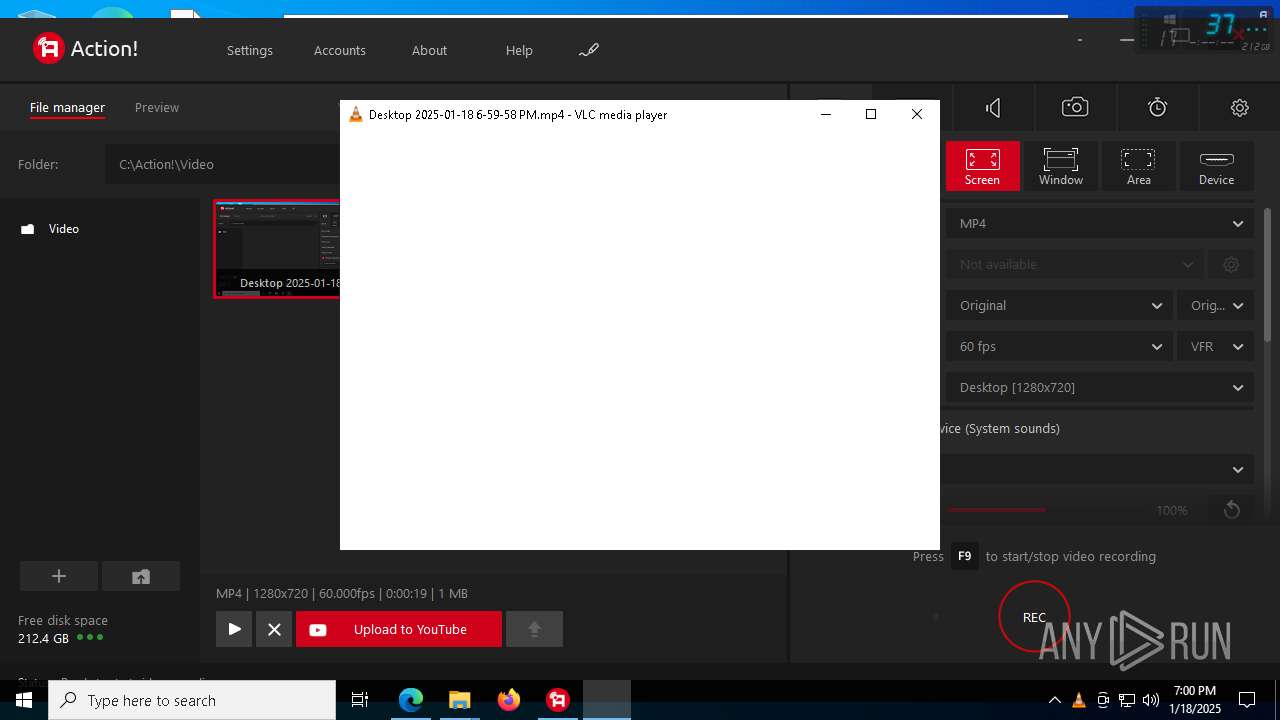
Task: Expand the Not available codec dropdown
Action: click(x=1074, y=264)
